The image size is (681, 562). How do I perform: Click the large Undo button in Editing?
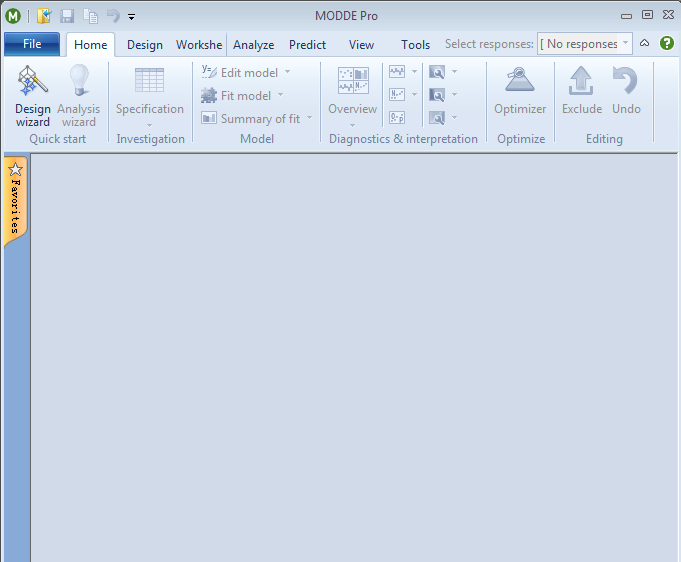tap(626, 91)
